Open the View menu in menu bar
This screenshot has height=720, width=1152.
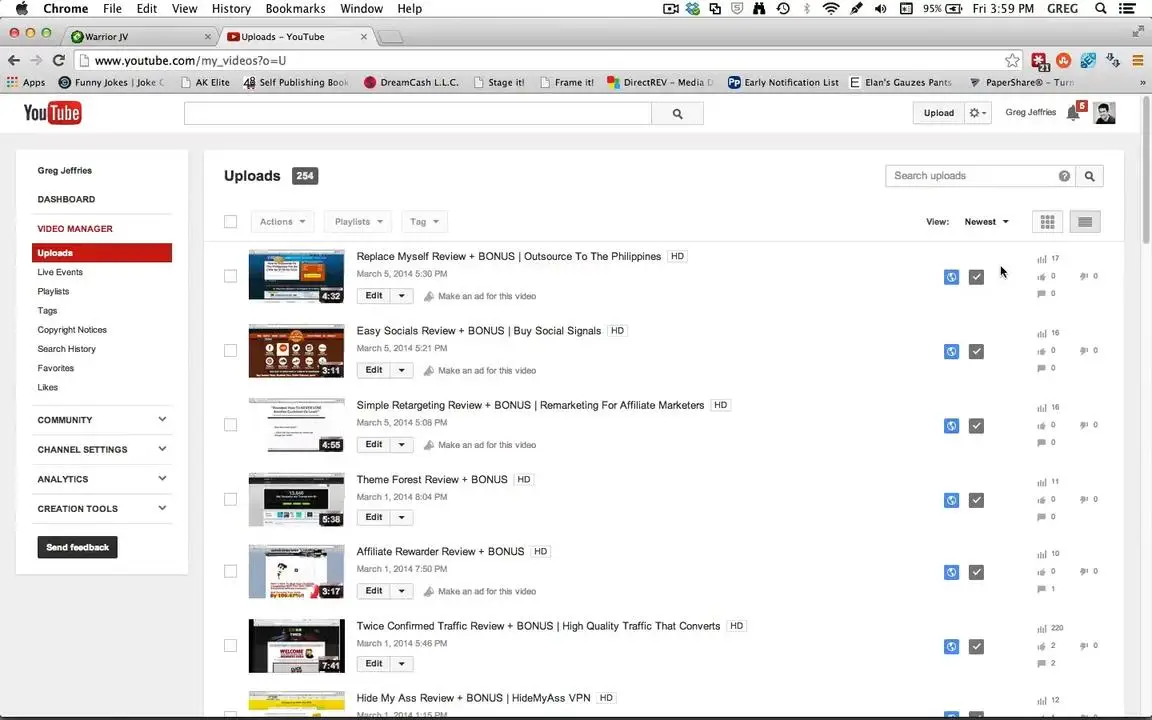(184, 9)
